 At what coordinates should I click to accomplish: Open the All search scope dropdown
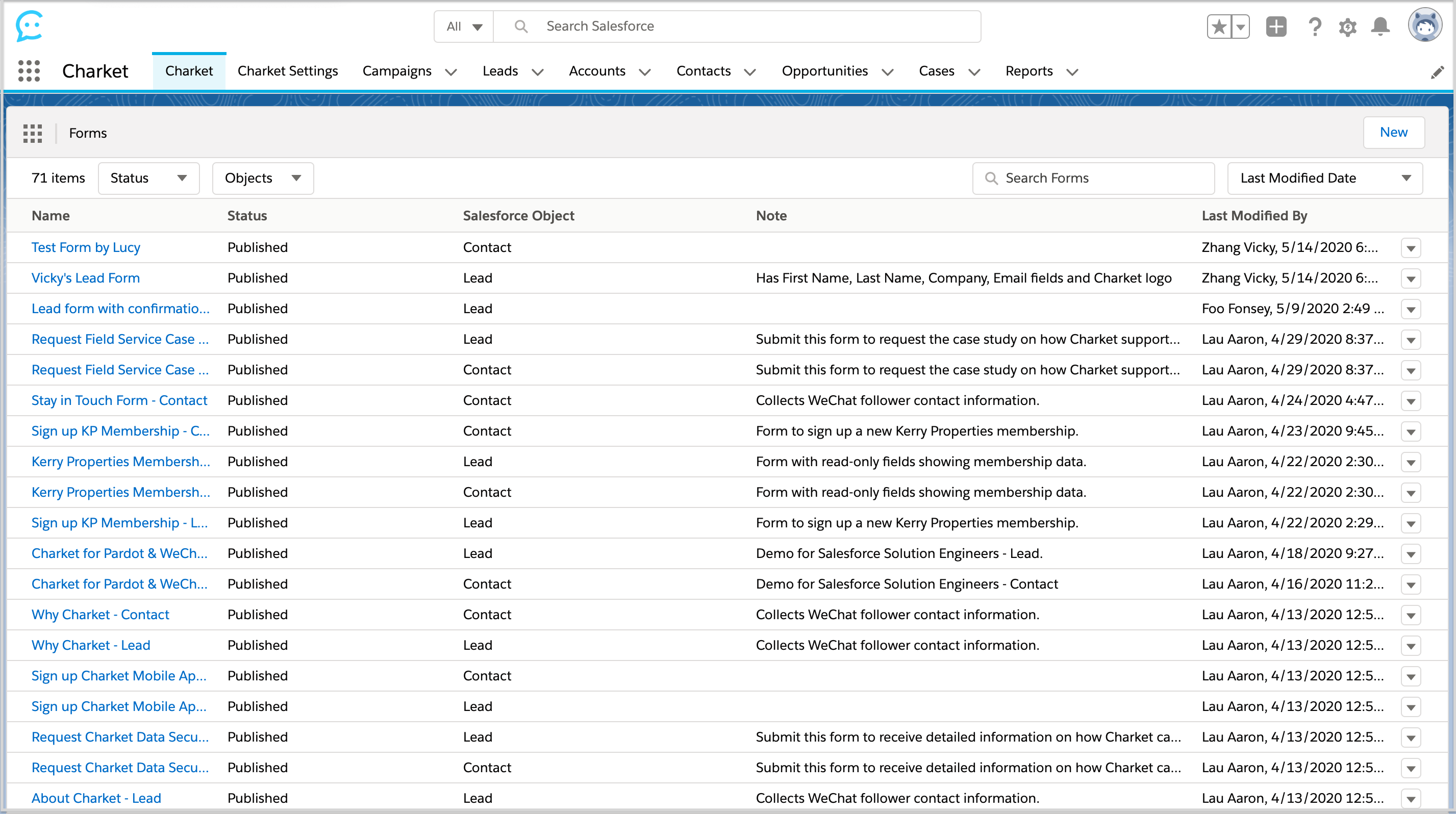click(464, 27)
